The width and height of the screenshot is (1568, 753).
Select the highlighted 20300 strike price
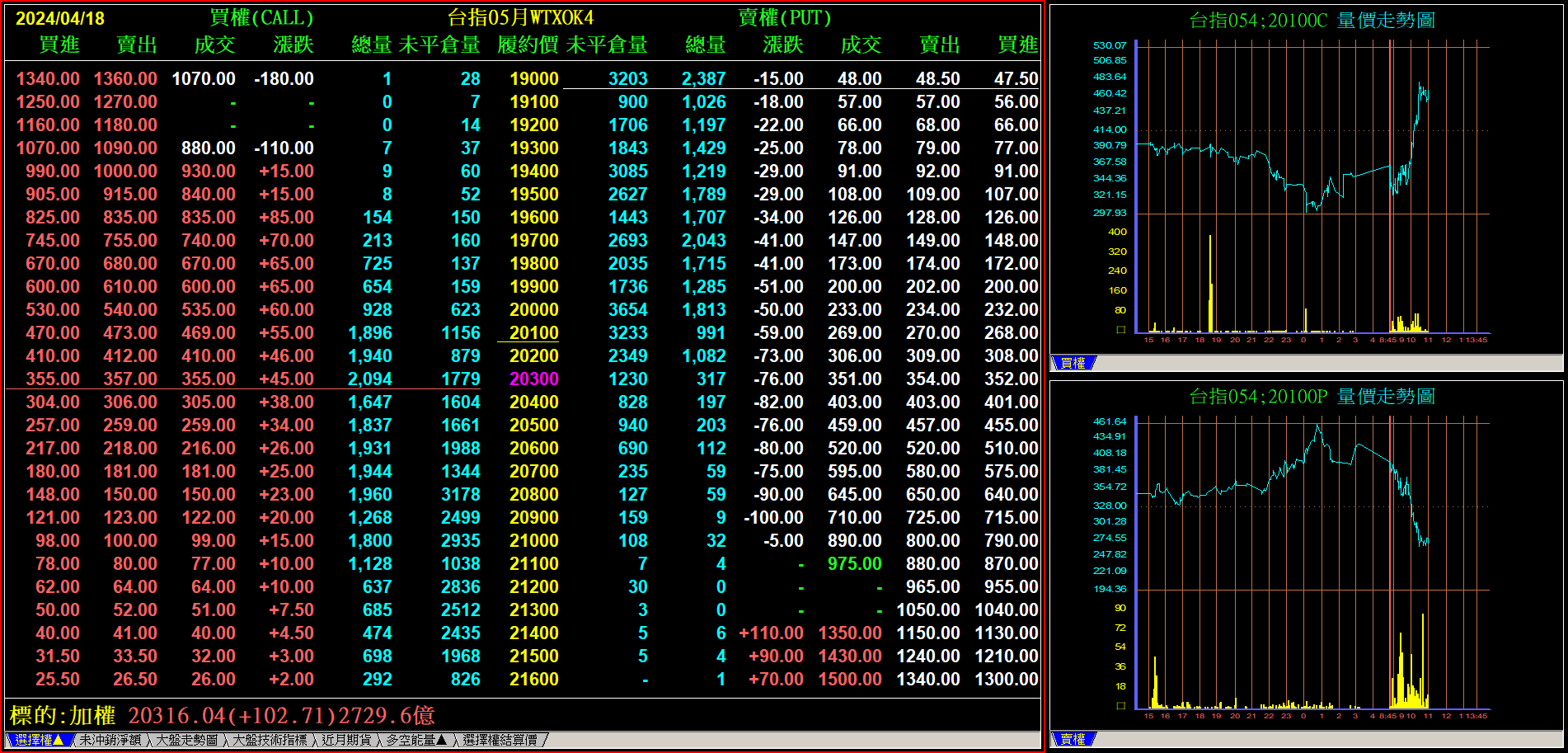[533, 379]
